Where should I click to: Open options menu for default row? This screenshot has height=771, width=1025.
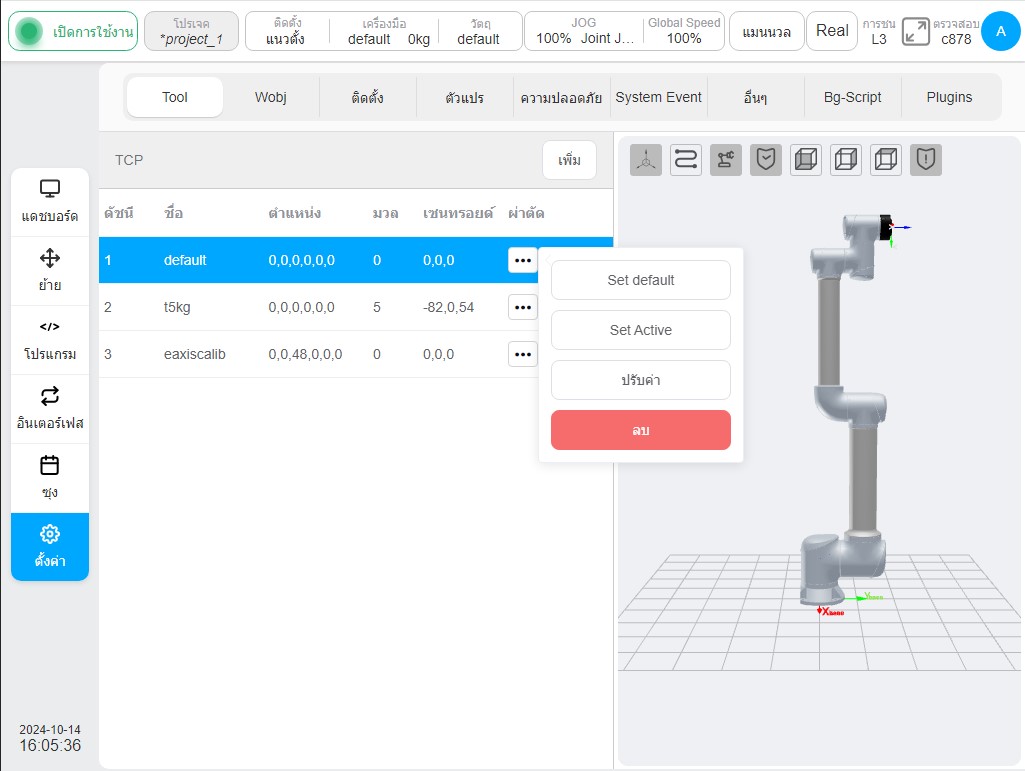click(522, 260)
